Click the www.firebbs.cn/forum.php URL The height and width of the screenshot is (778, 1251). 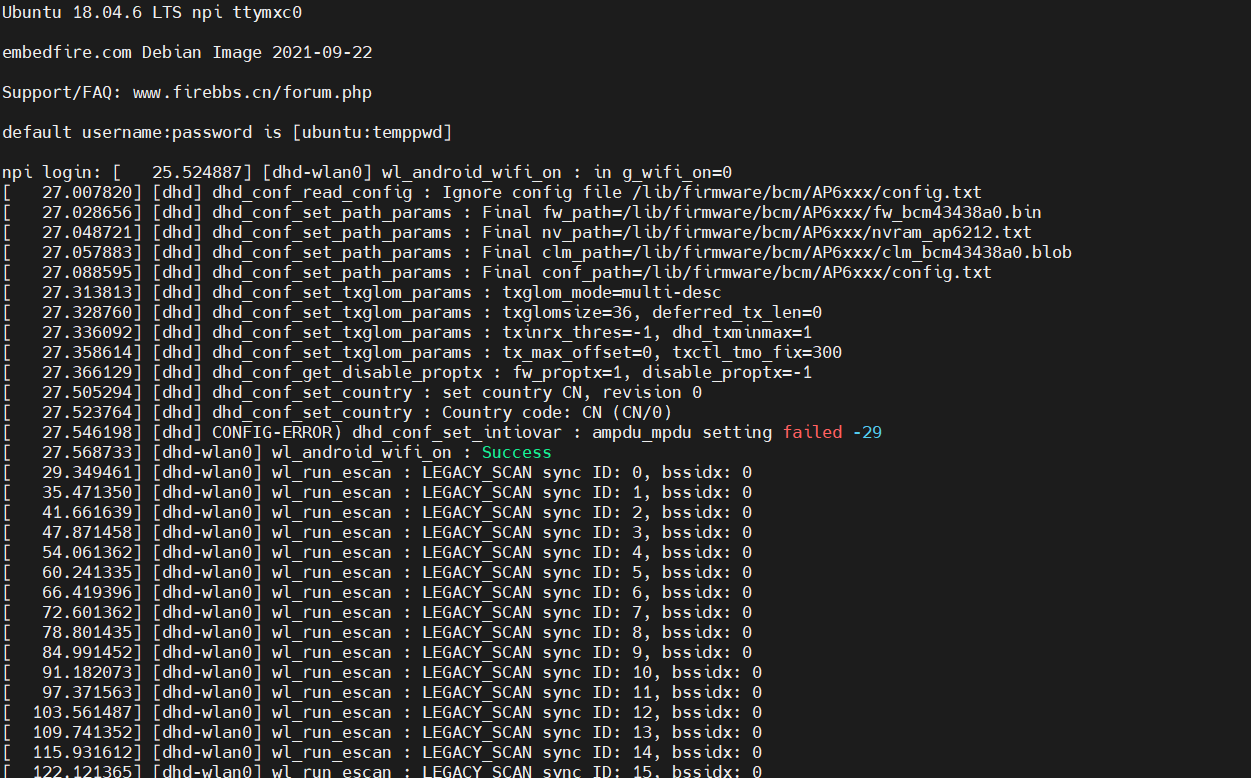(252, 92)
